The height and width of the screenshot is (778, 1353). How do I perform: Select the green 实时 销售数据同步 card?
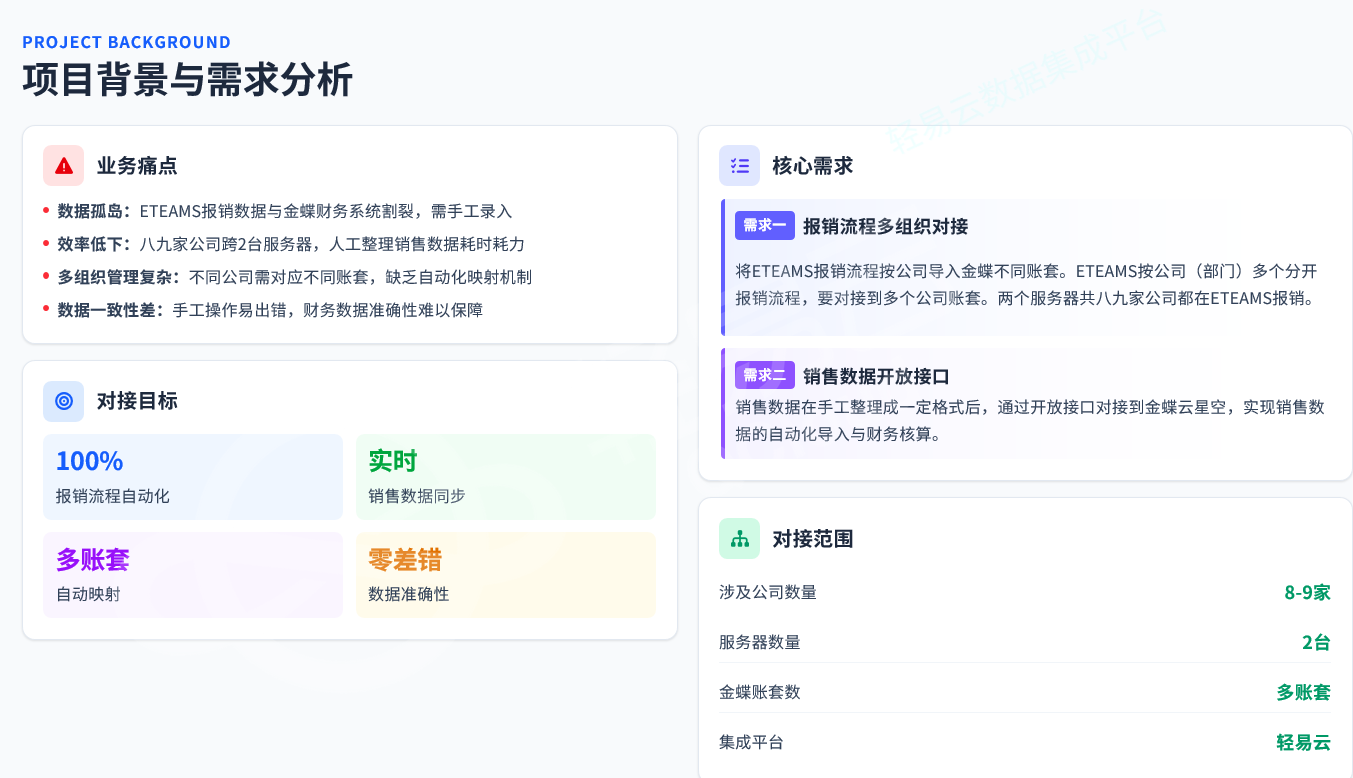(505, 477)
